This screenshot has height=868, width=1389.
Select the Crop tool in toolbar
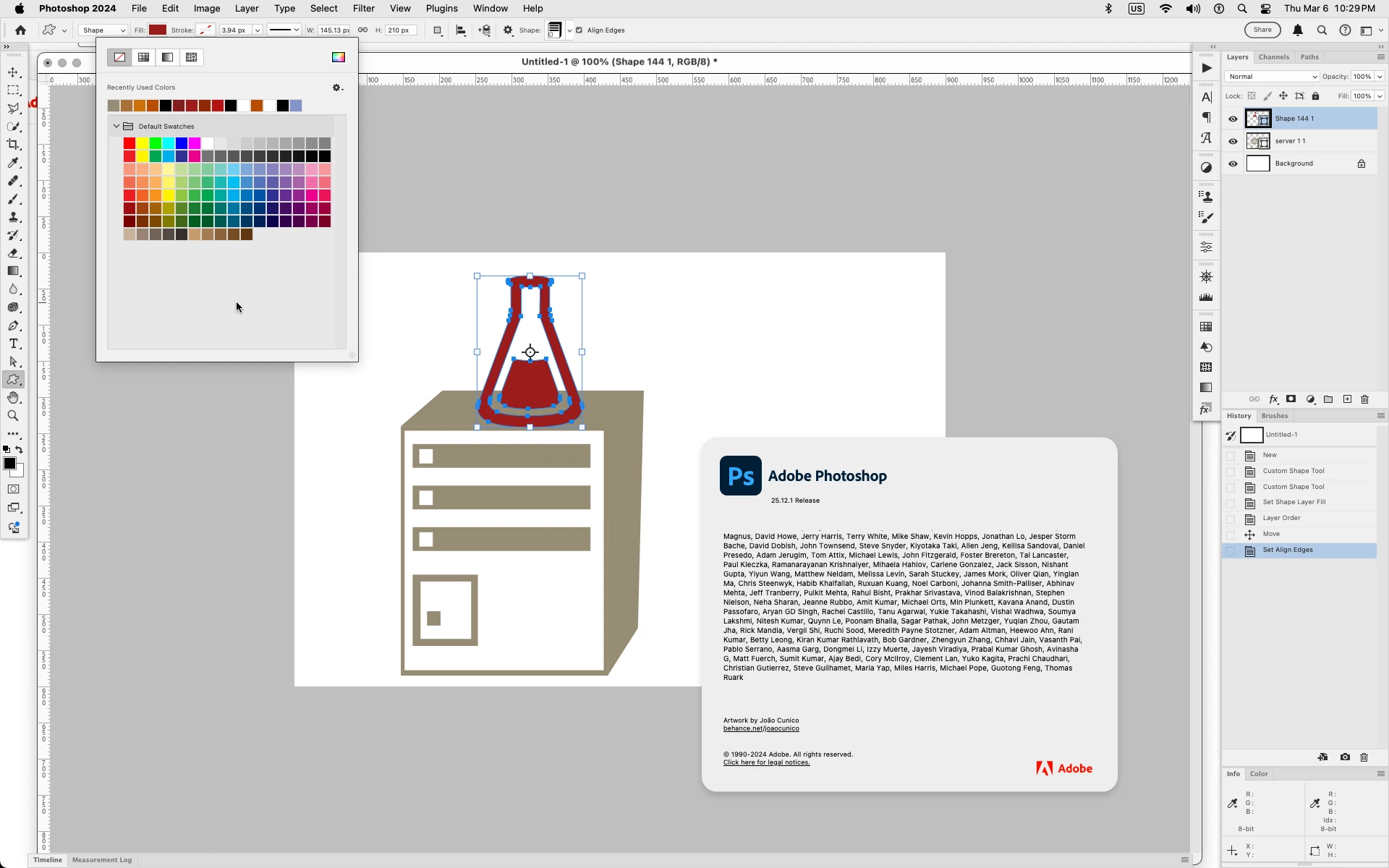point(13,145)
